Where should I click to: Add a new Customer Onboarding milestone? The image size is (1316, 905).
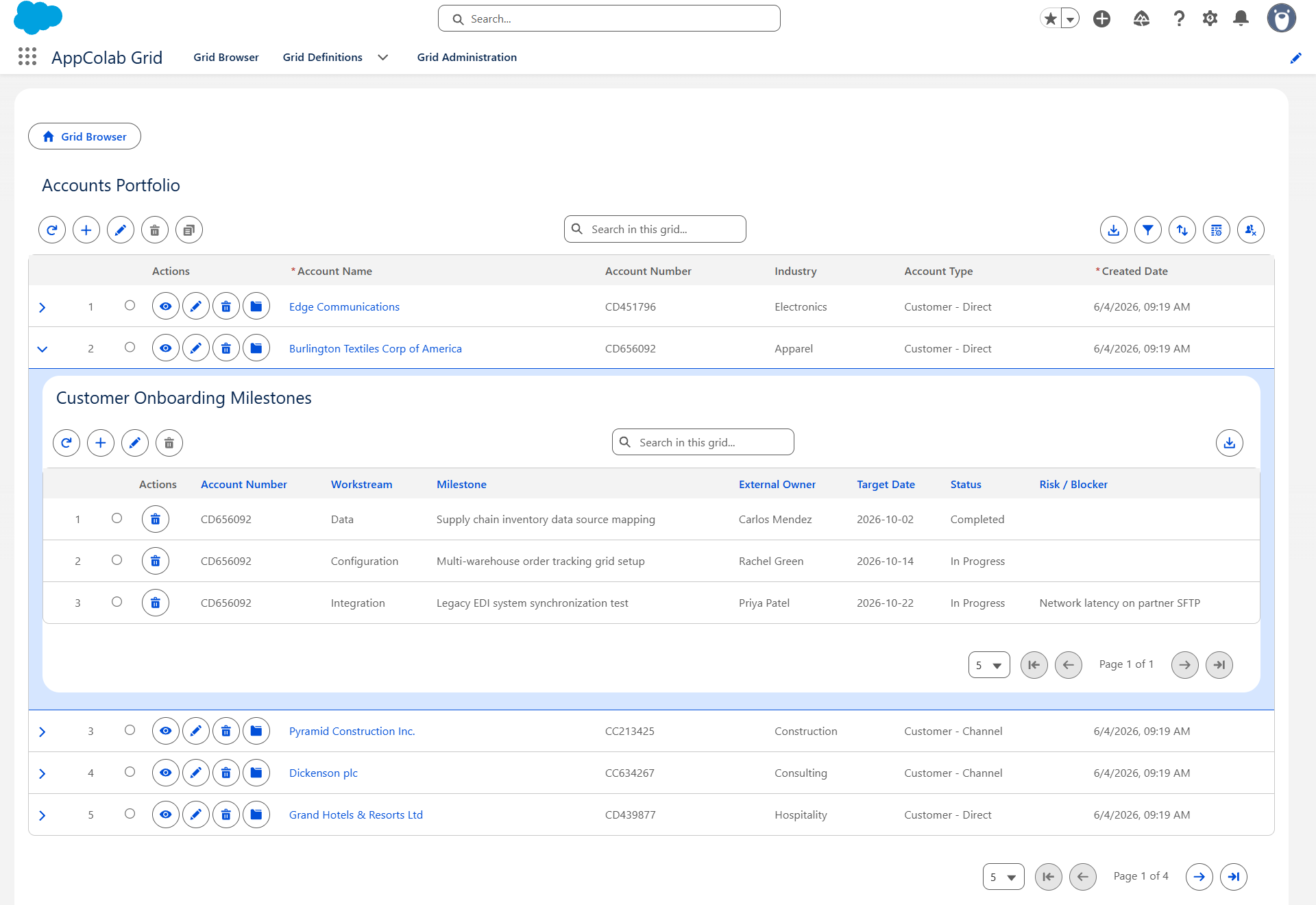pyautogui.click(x=101, y=443)
